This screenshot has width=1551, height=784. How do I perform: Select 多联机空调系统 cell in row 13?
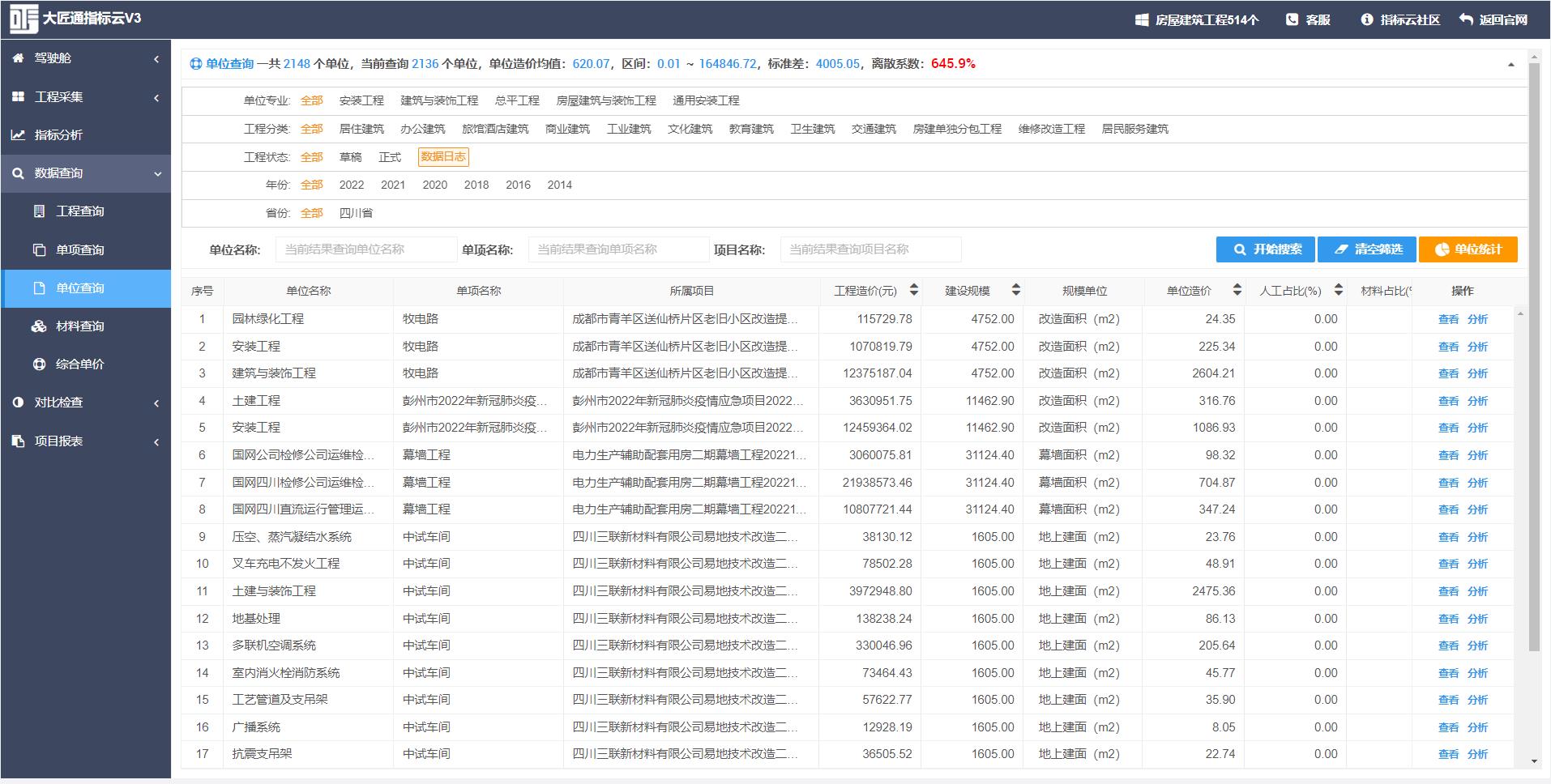308,646
